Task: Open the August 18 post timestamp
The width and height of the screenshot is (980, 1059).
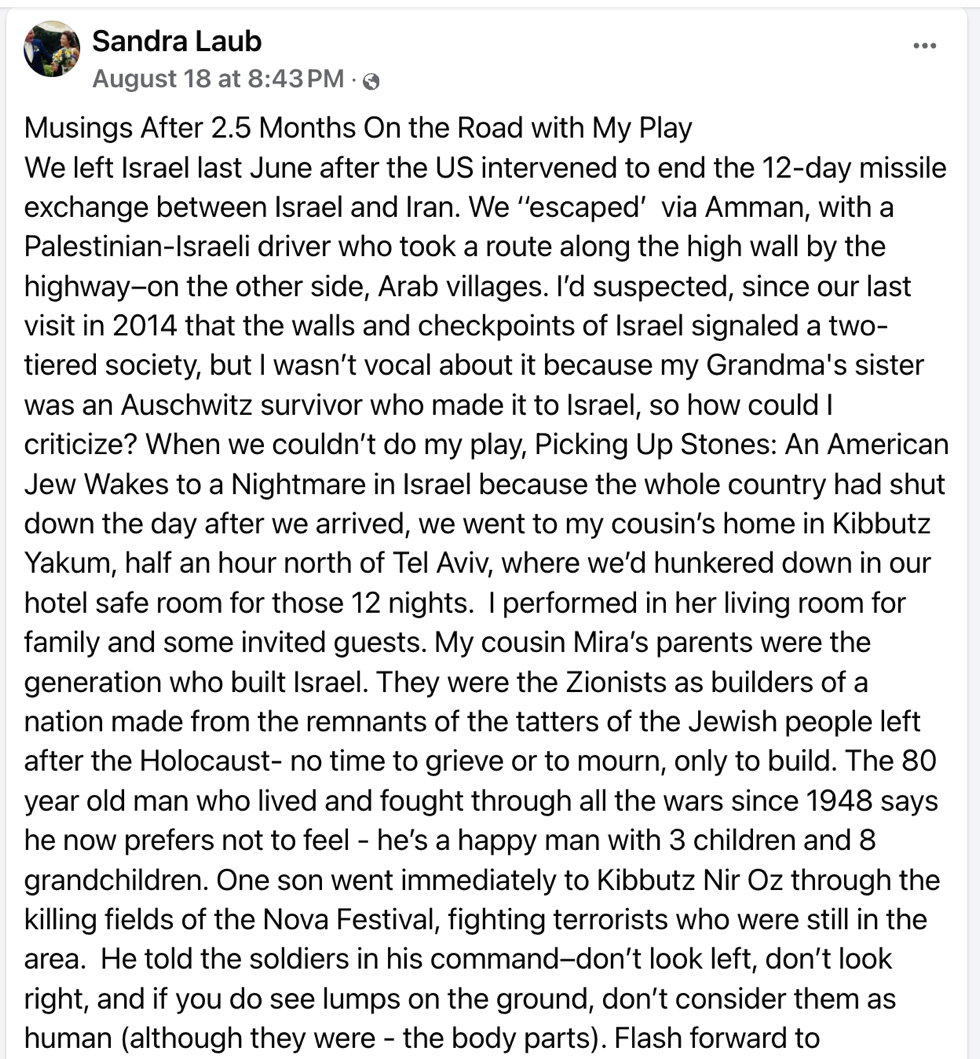Action: [217, 79]
